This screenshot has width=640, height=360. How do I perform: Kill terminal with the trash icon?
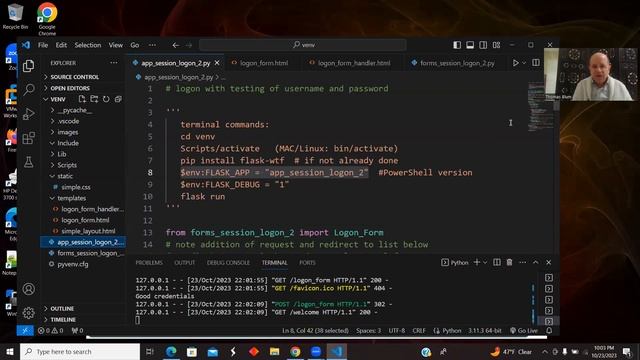[509, 262]
